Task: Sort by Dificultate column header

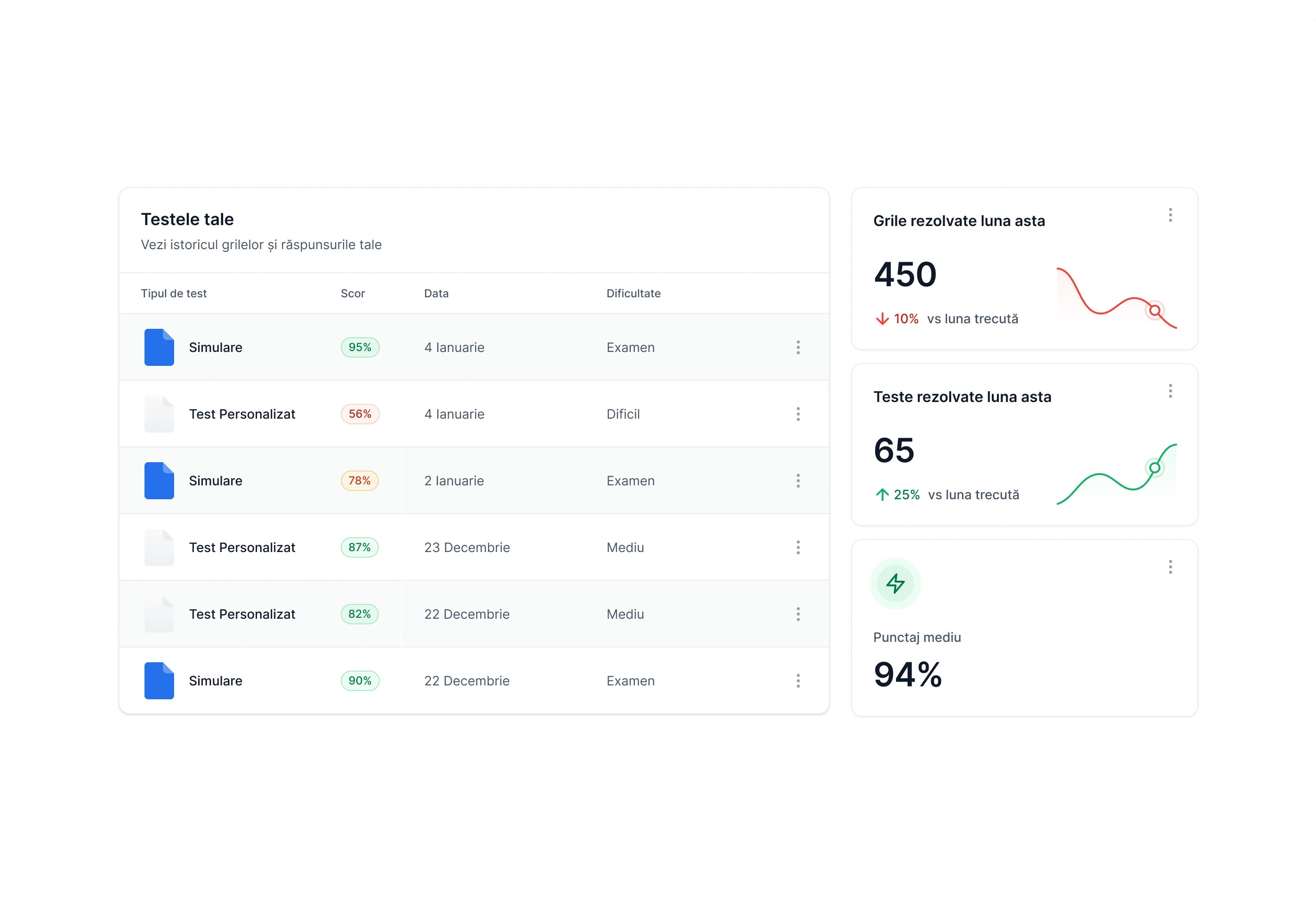Action: click(x=633, y=294)
